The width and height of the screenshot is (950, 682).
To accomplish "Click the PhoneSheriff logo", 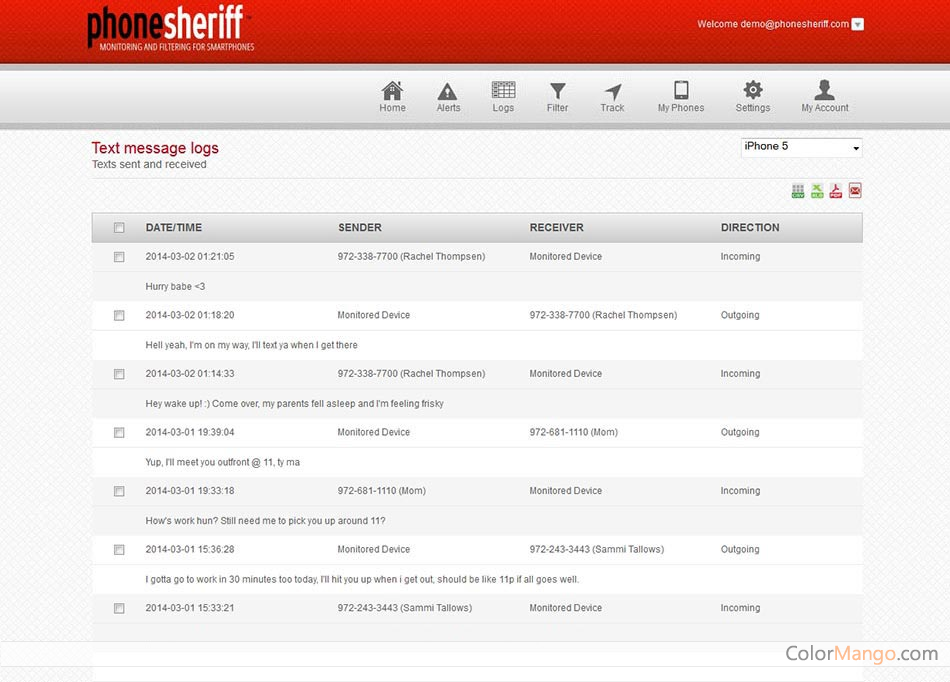I will pyautogui.click(x=170, y=28).
